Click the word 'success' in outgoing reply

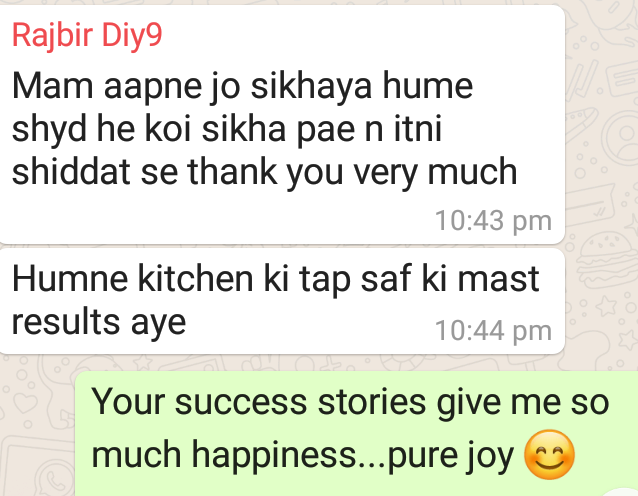pos(241,403)
